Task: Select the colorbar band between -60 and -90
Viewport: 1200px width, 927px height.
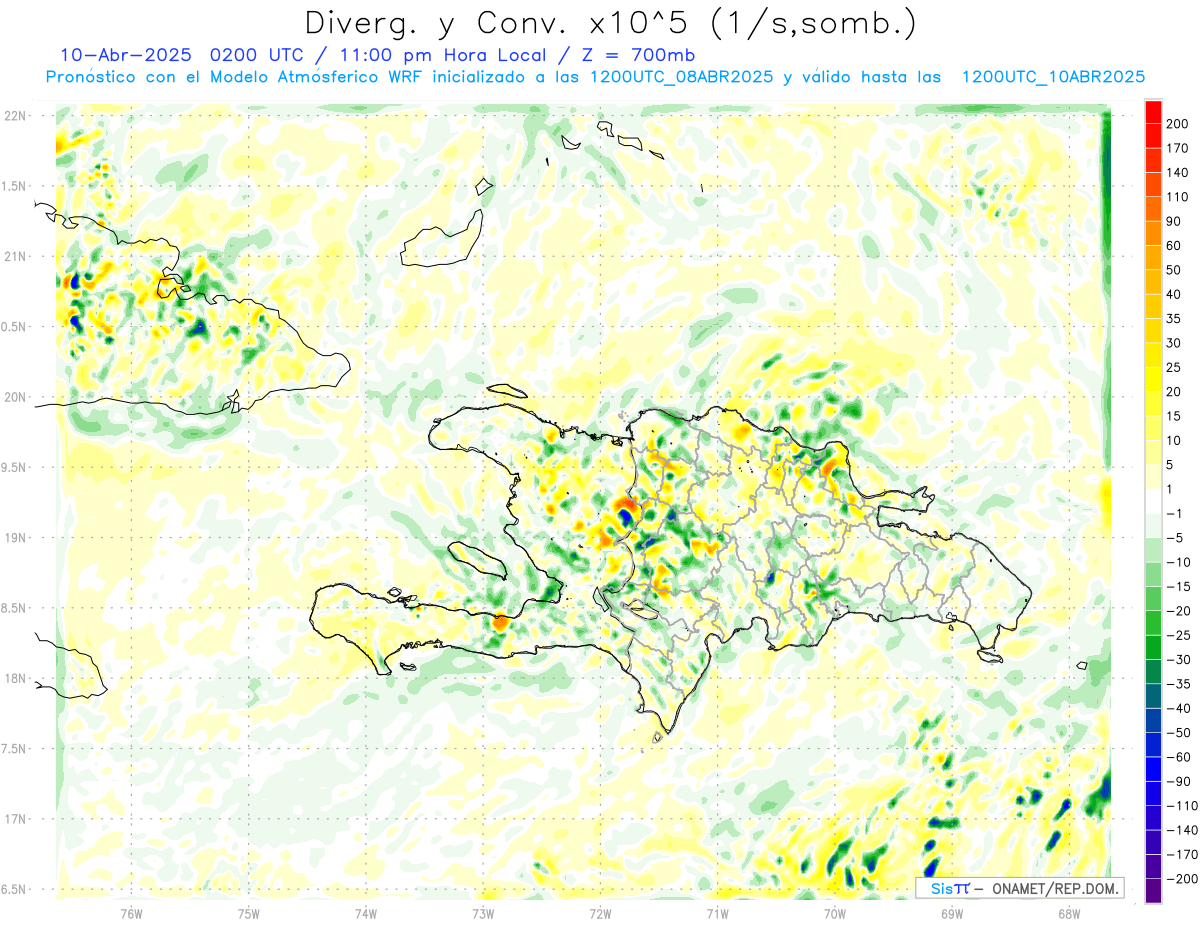Action: point(1153,769)
